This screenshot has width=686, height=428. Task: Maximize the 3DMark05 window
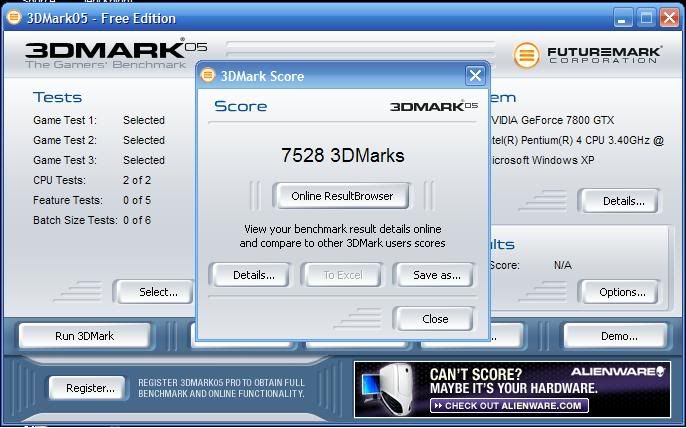(646, 18)
